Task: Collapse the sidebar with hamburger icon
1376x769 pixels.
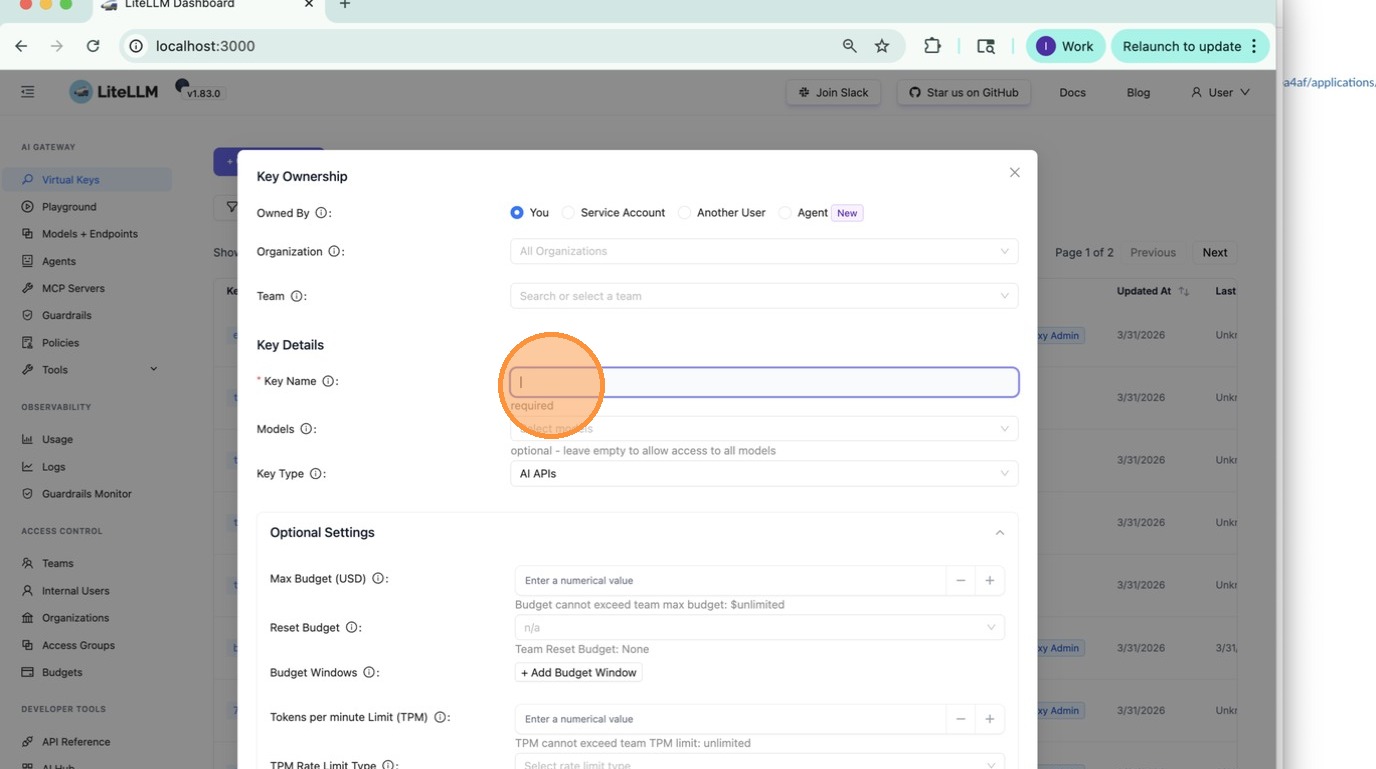Action: tap(28, 92)
